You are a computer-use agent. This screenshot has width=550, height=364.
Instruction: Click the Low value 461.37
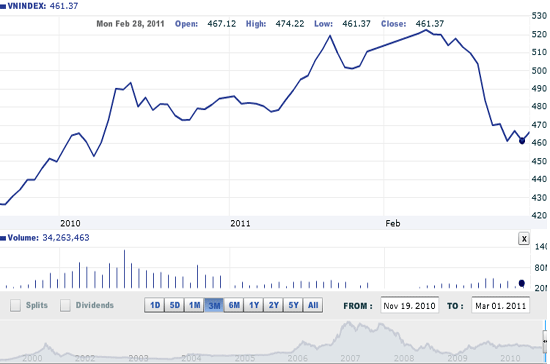coord(356,24)
